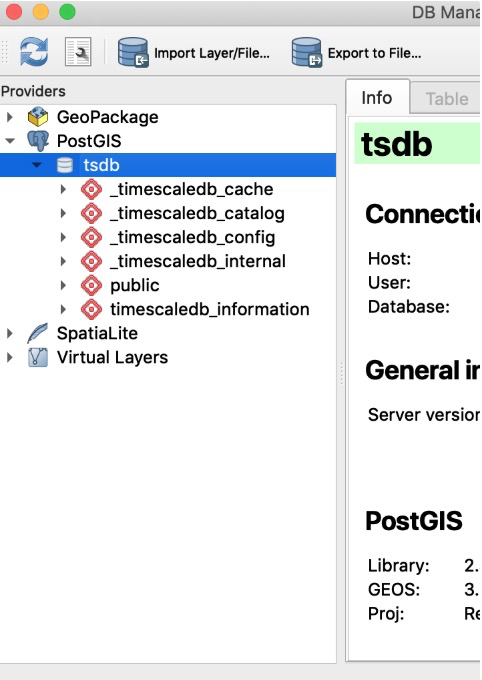Screen dimensions: 482x680
Task: Expand the _timescaledb_catalog schema
Action: click(63, 213)
